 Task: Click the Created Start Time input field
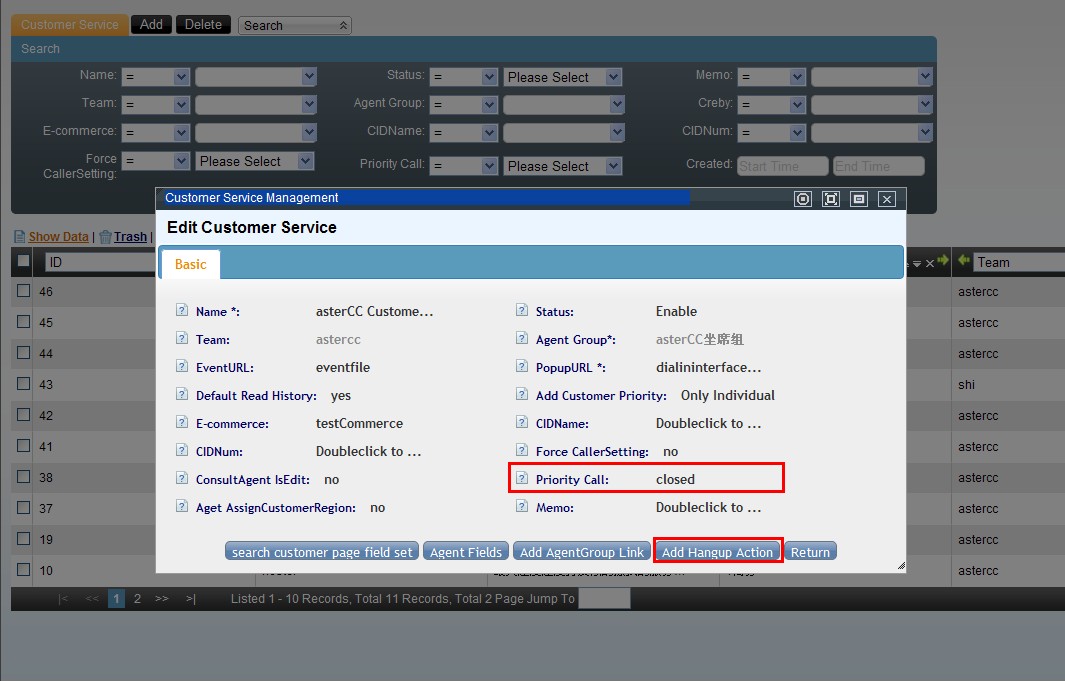point(782,166)
